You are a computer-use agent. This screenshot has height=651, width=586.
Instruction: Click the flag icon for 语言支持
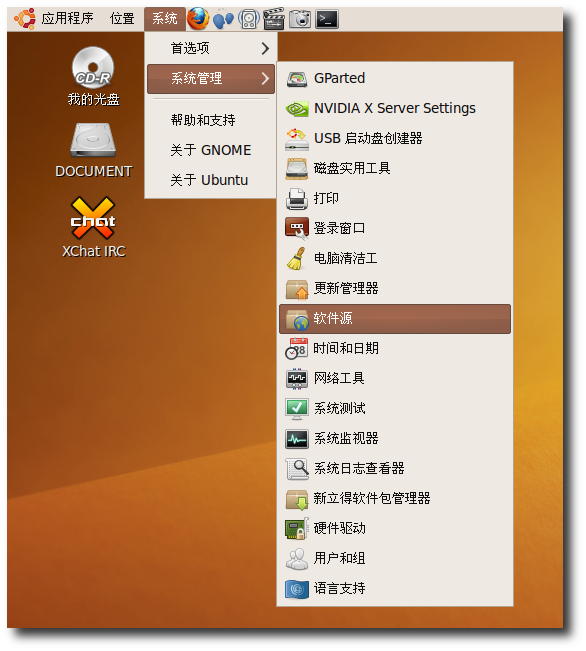[x=297, y=589]
